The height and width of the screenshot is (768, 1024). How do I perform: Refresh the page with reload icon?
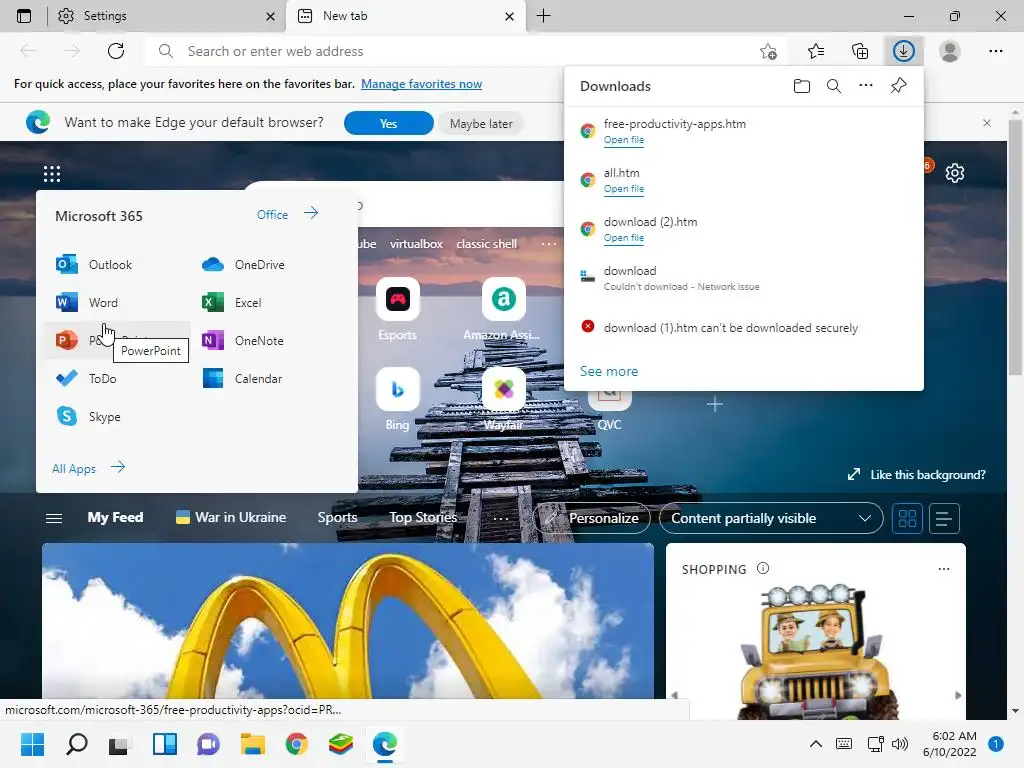(x=116, y=51)
